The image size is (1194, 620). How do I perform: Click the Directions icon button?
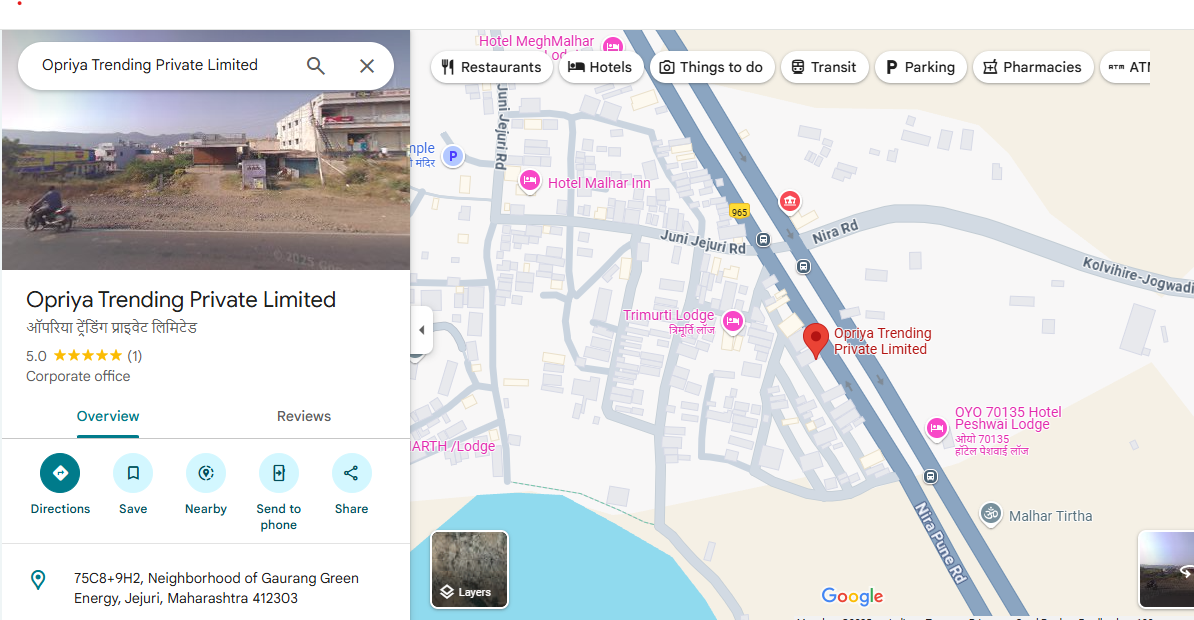60,473
